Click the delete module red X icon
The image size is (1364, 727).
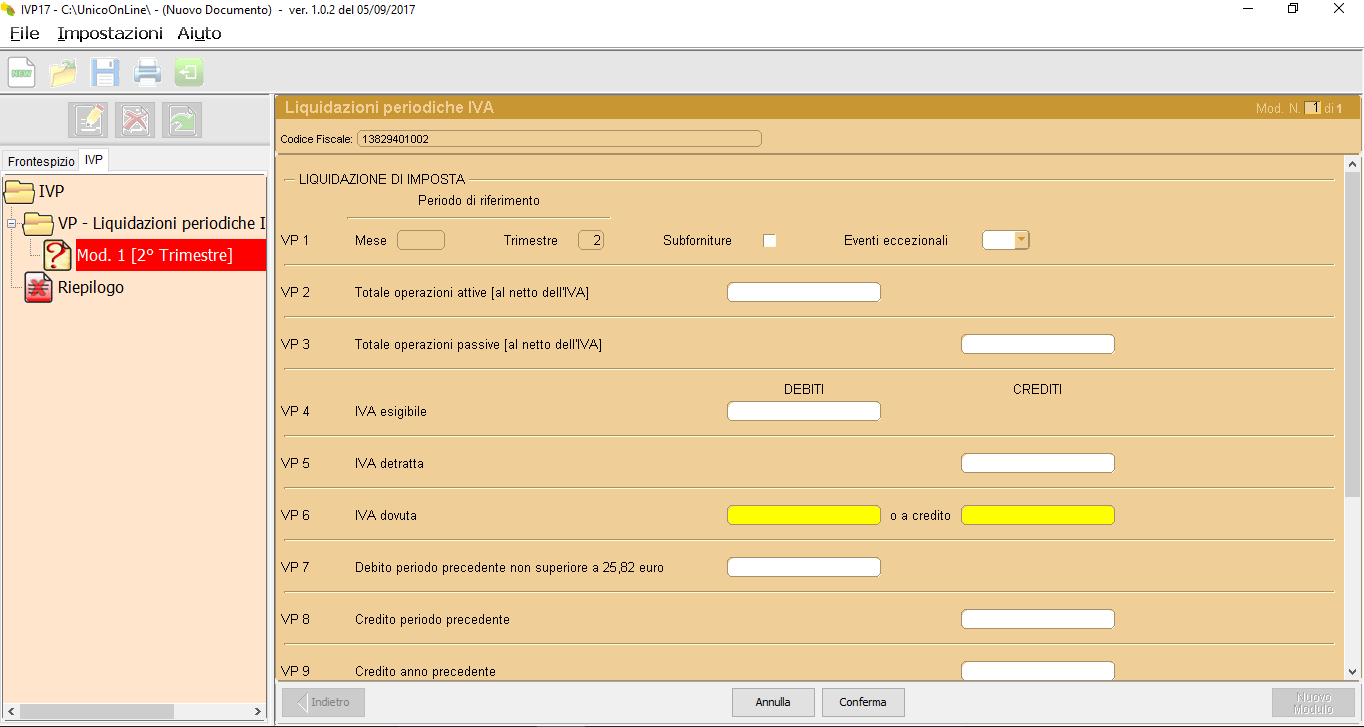pos(135,120)
